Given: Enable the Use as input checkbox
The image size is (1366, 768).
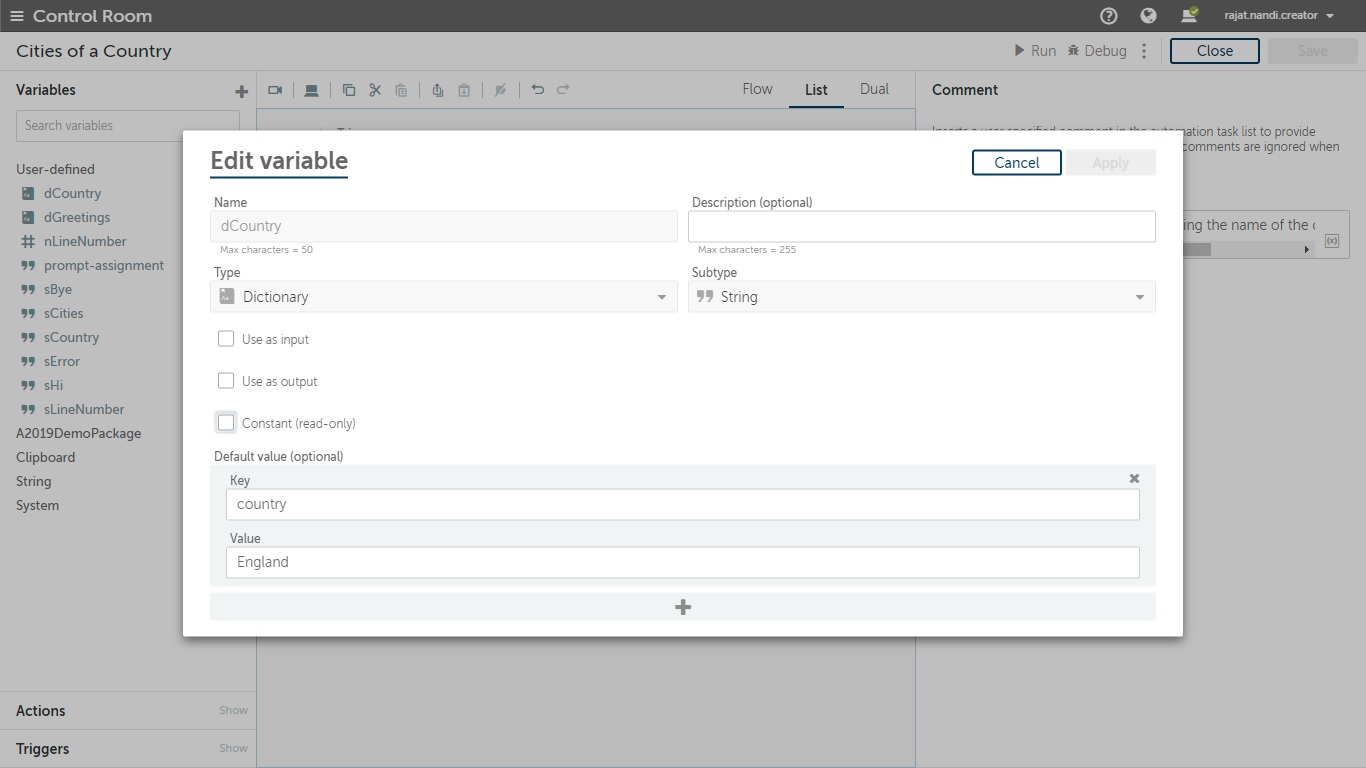Looking at the screenshot, I should click(226, 339).
